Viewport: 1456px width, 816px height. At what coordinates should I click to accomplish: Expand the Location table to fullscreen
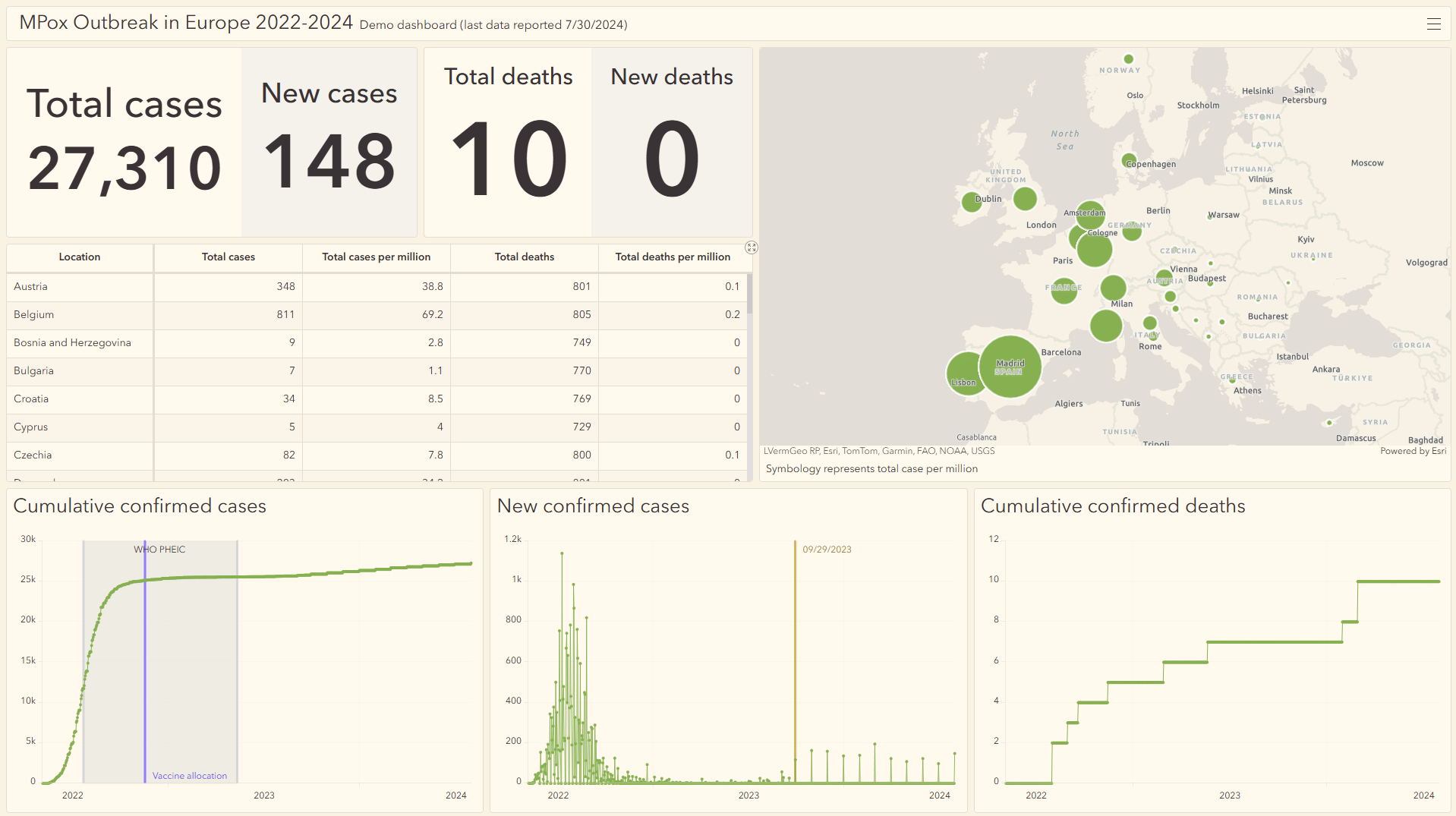coord(752,247)
